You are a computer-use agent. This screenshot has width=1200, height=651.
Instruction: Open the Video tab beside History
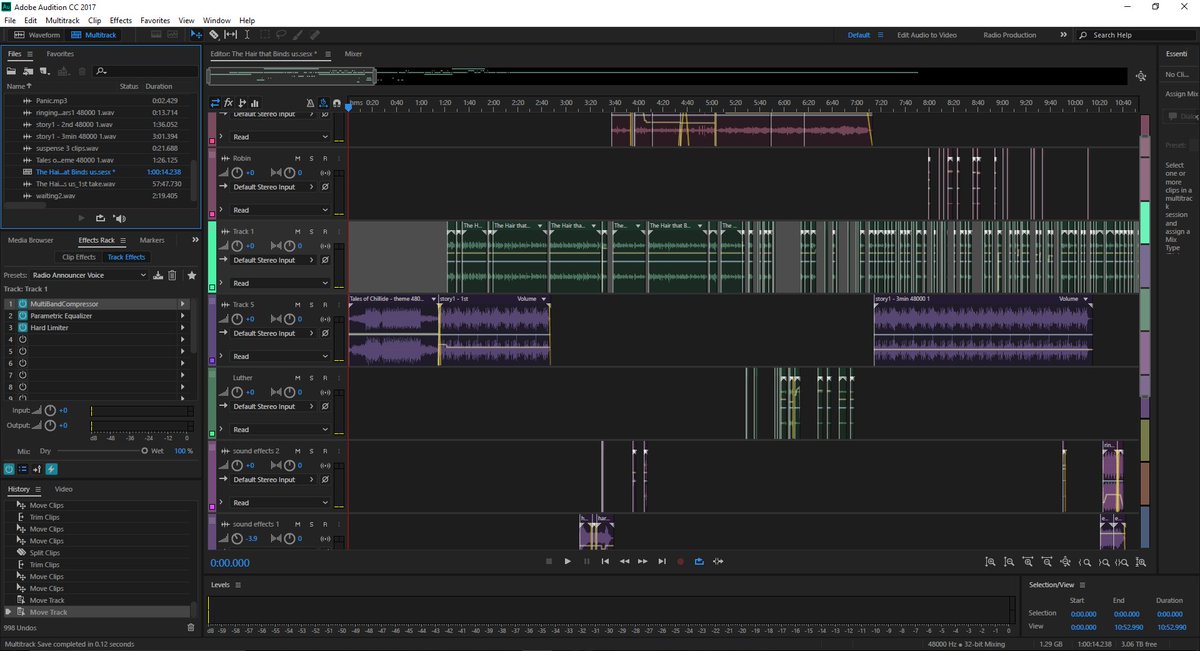coord(63,489)
